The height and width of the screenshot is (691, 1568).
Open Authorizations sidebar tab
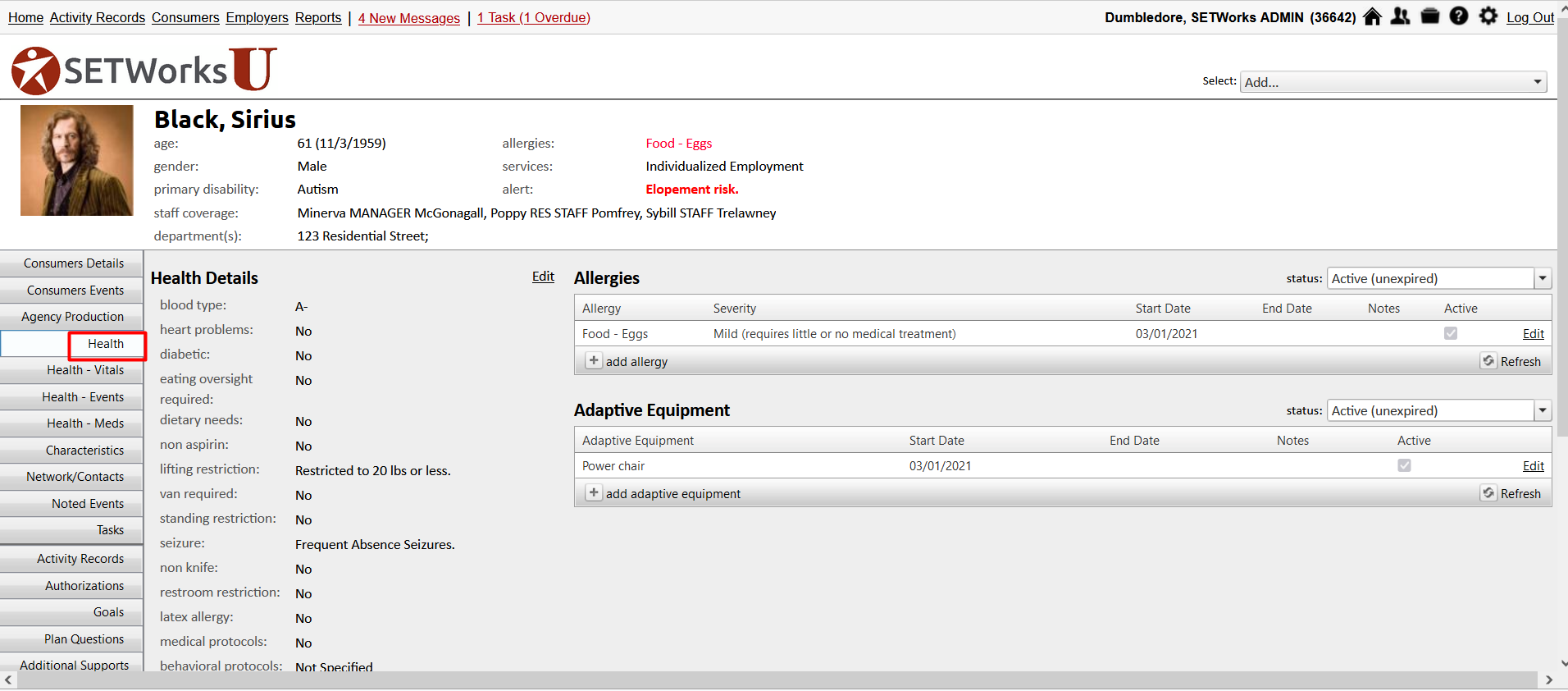(x=71, y=586)
